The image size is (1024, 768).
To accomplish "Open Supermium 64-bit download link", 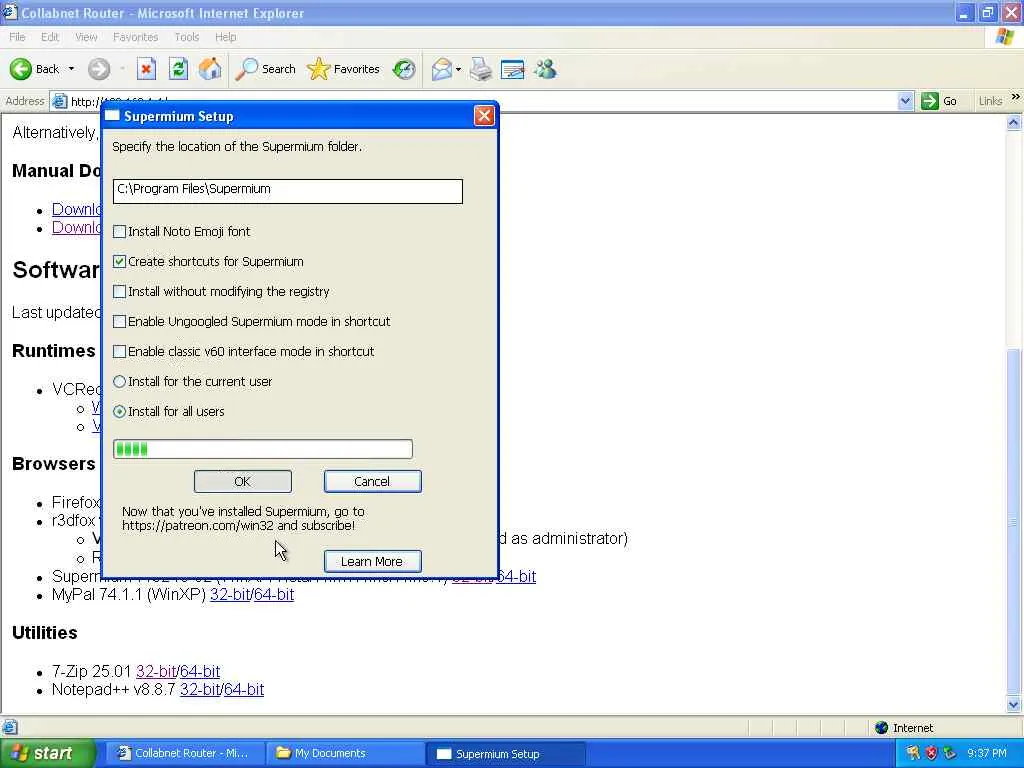I will 516,577.
